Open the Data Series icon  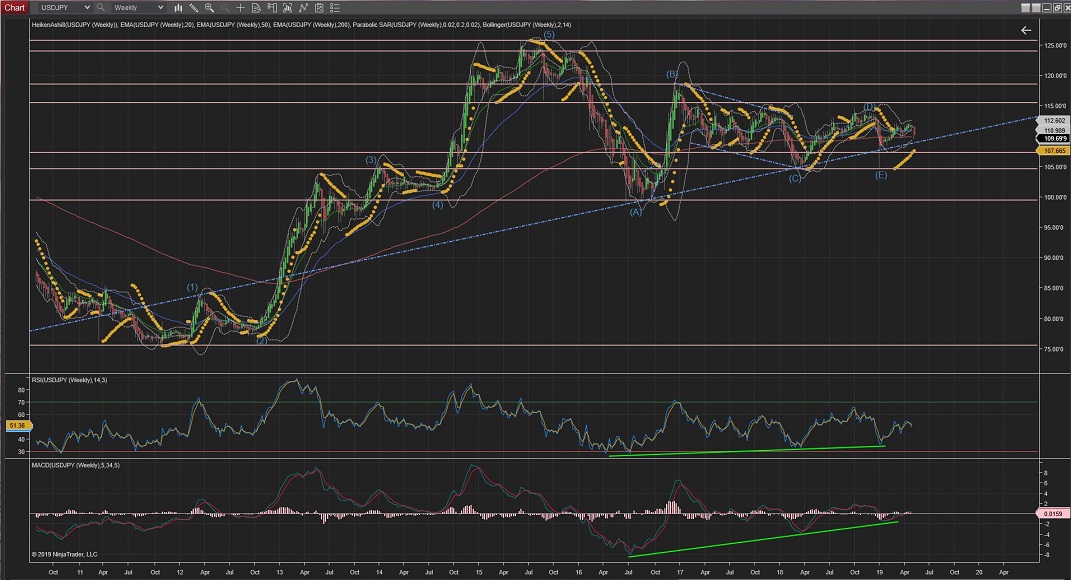(x=290, y=7)
